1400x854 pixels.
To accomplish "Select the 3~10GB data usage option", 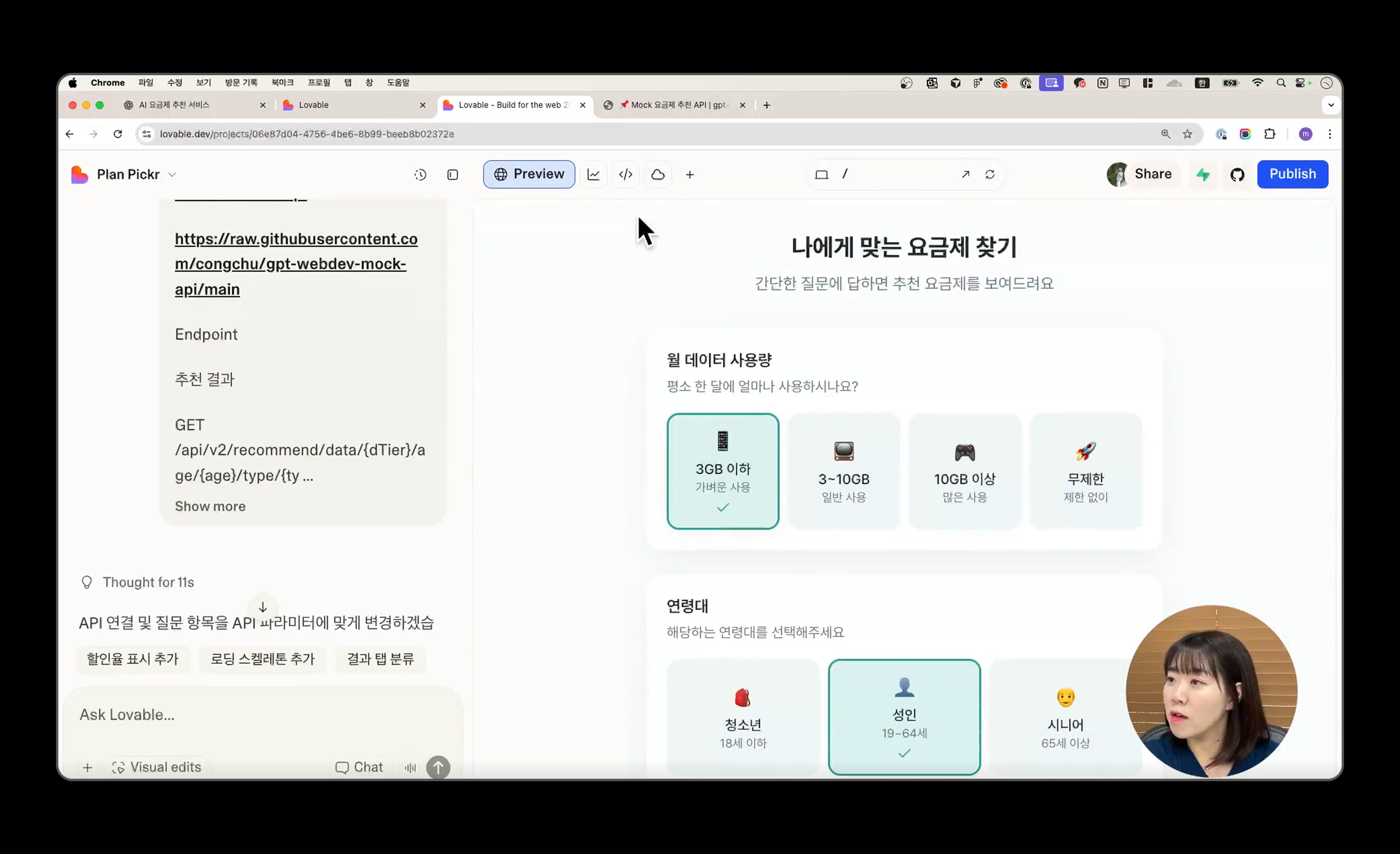I will click(x=843, y=471).
